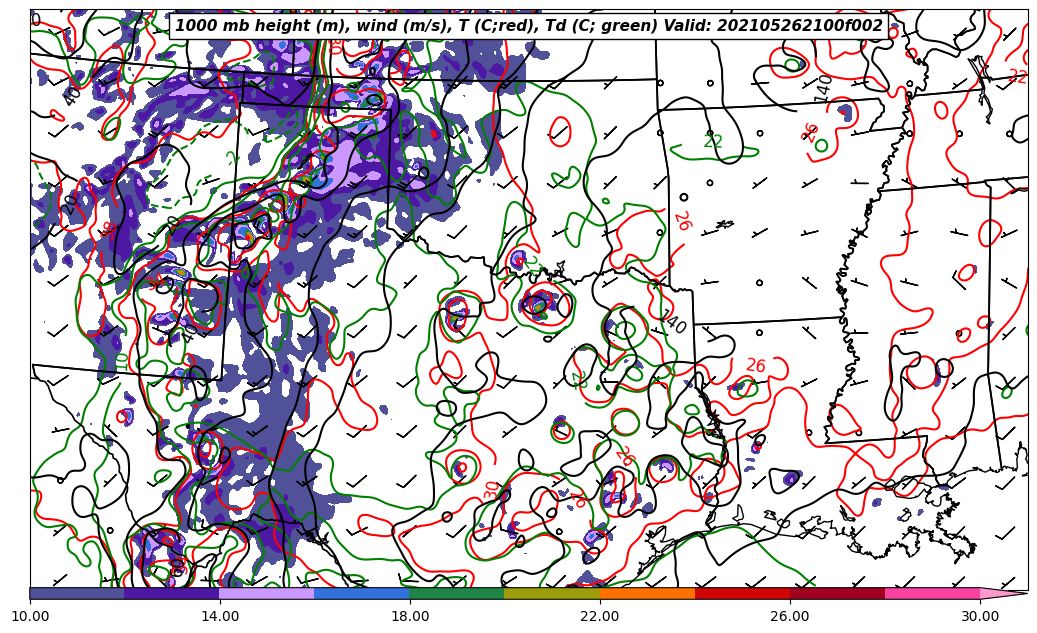Select the lavender 14–16 colorbar segment
This screenshot has width=1037, height=633.
tap(267, 593)
